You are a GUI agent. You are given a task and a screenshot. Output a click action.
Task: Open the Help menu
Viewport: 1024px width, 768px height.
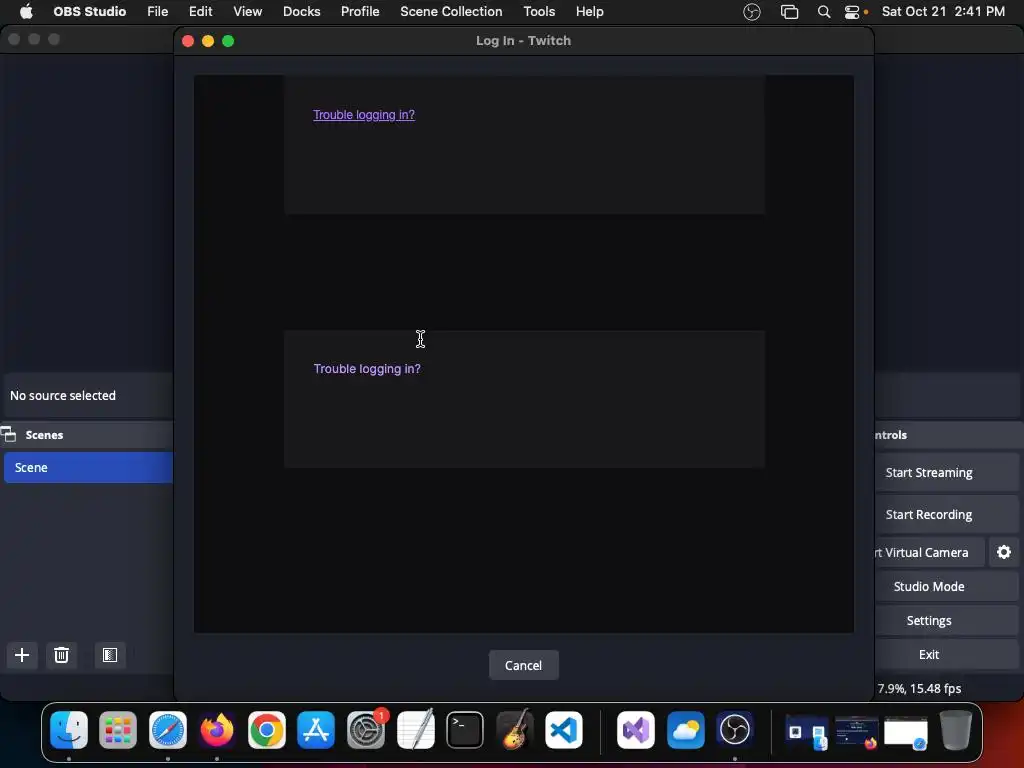[x=589, y=11]
